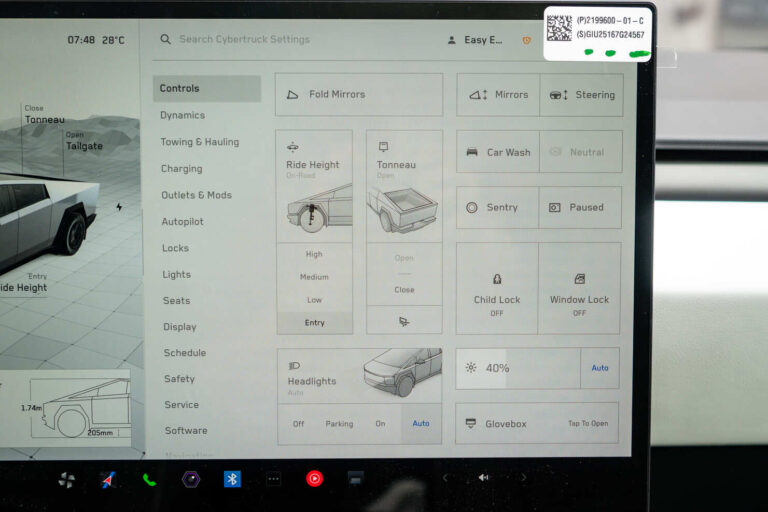
Task: Tap the Ride Height card icon
Action: 292,146
